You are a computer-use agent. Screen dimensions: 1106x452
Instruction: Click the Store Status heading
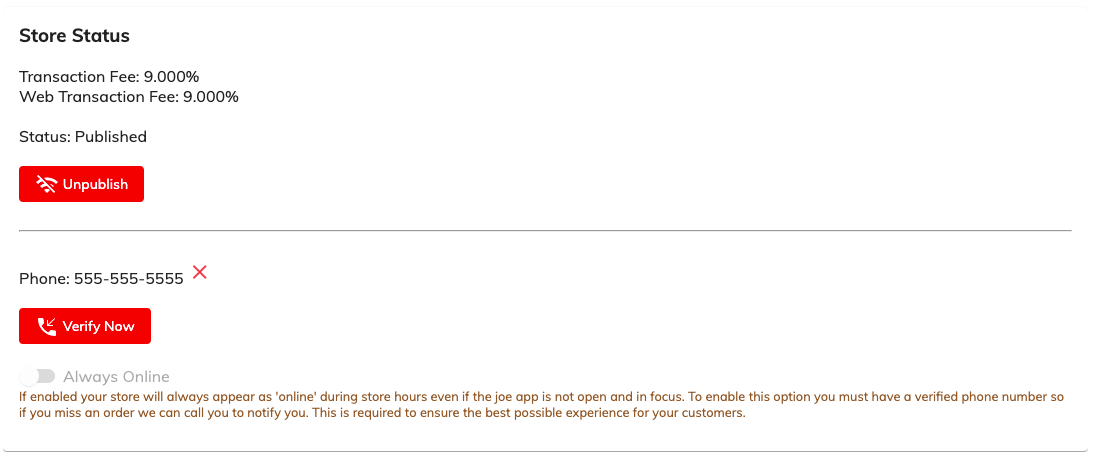click(74, 36)
